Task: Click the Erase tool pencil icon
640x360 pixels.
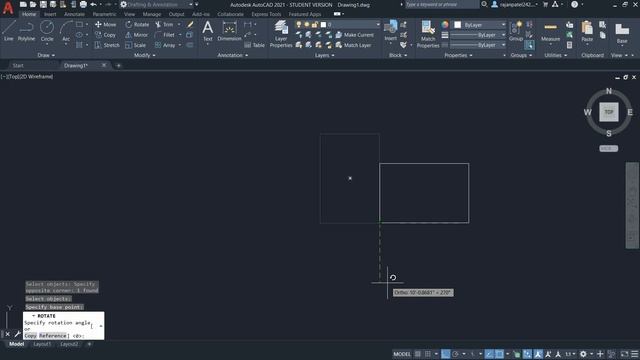Action: point(190,24)
